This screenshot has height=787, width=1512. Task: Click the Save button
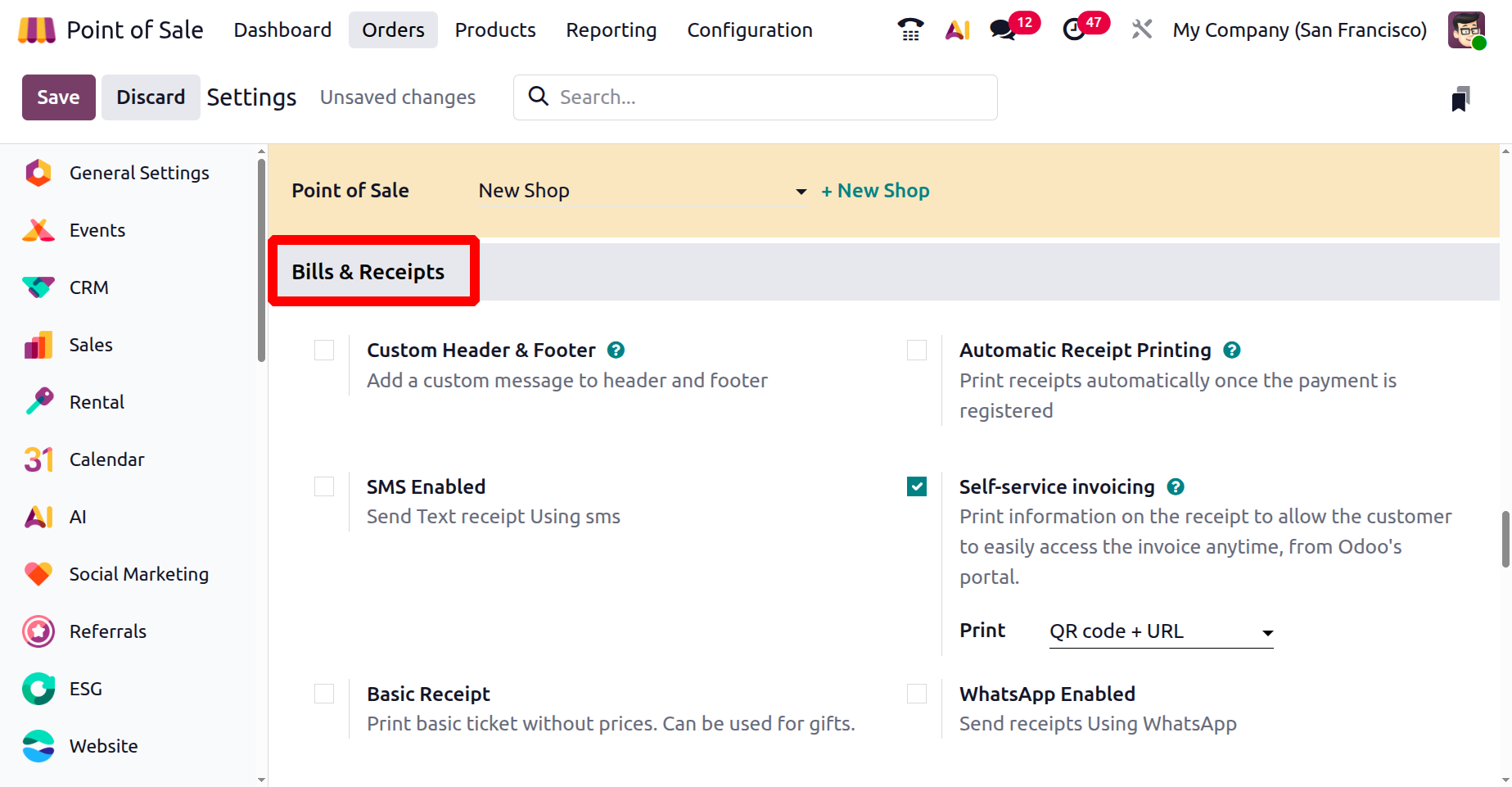point(59,97)
